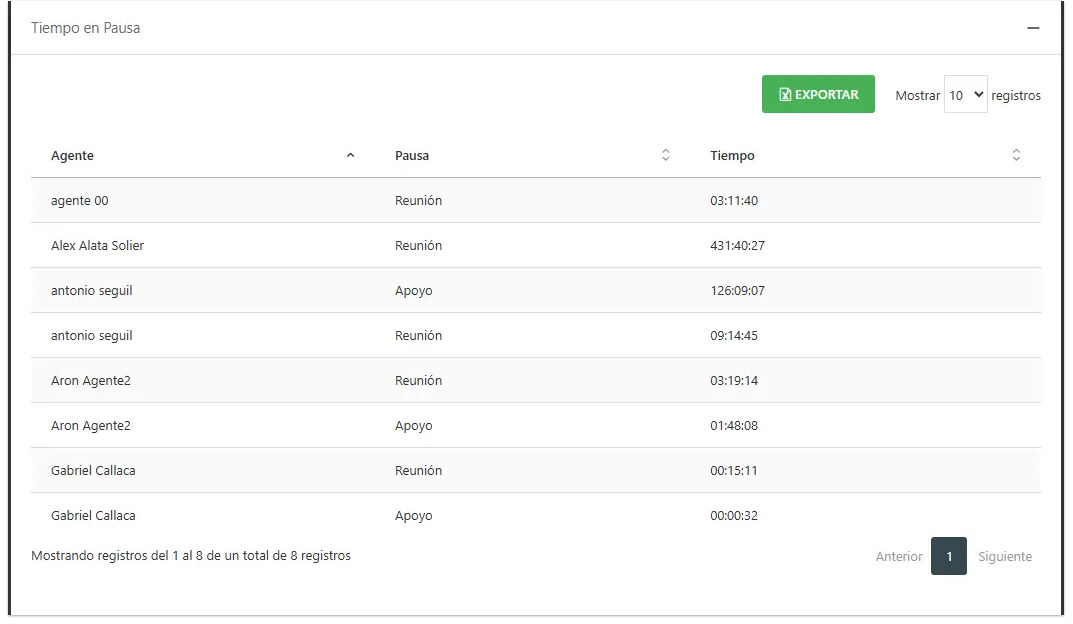This screenshot has width=1073, height=624.
Task: Sort the Pausa column
Action: tap(665, 155)
